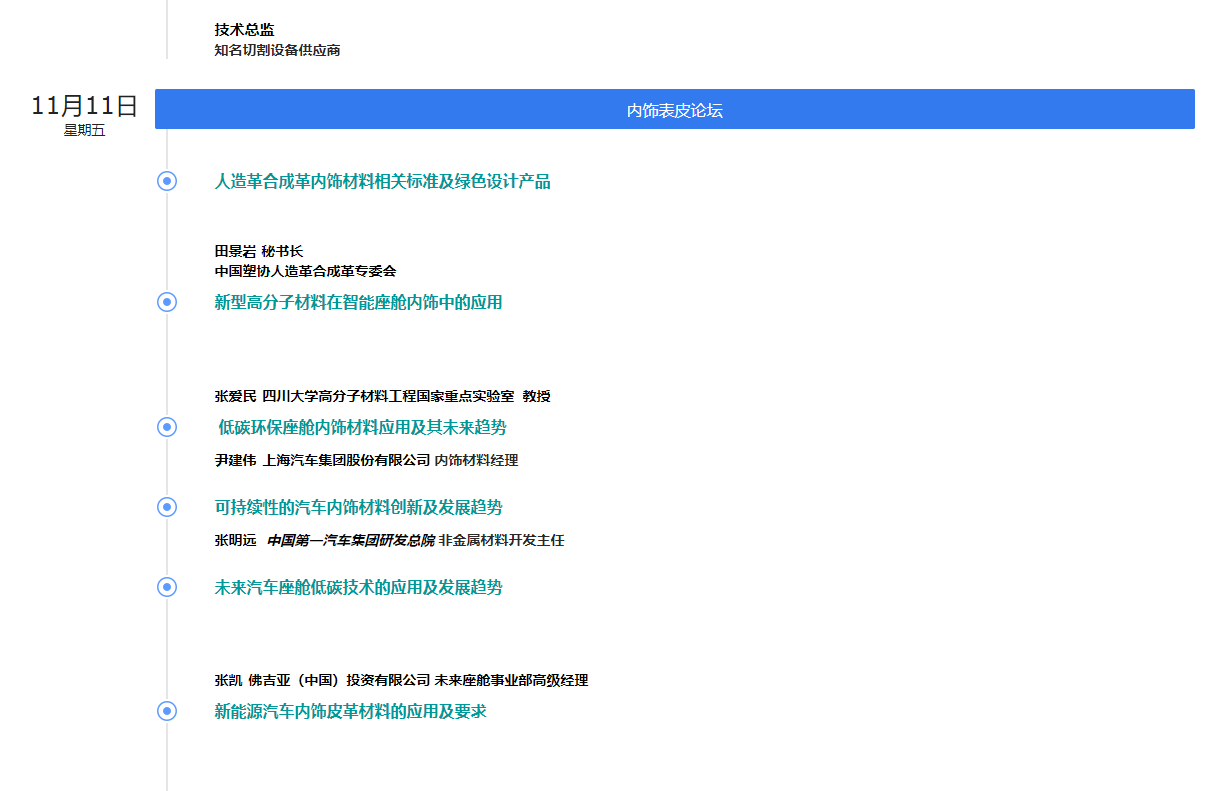The width and height of the screenshot is (1210, 791).
Task: Open session 低碳环保座舱内饰材料应用及其未来趋势
Action: point(362,428)
